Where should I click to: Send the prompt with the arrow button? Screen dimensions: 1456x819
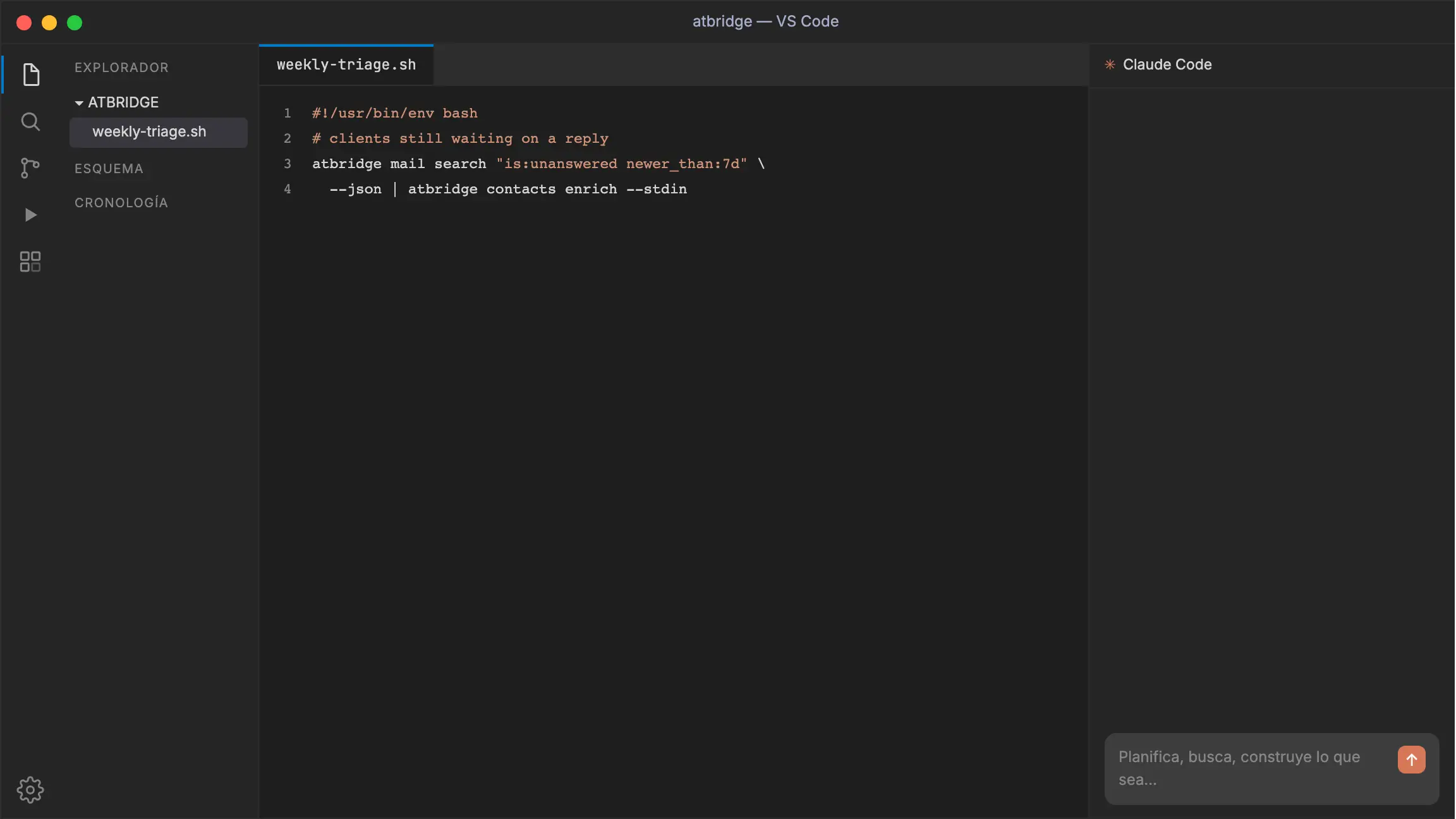[1411, 760]
